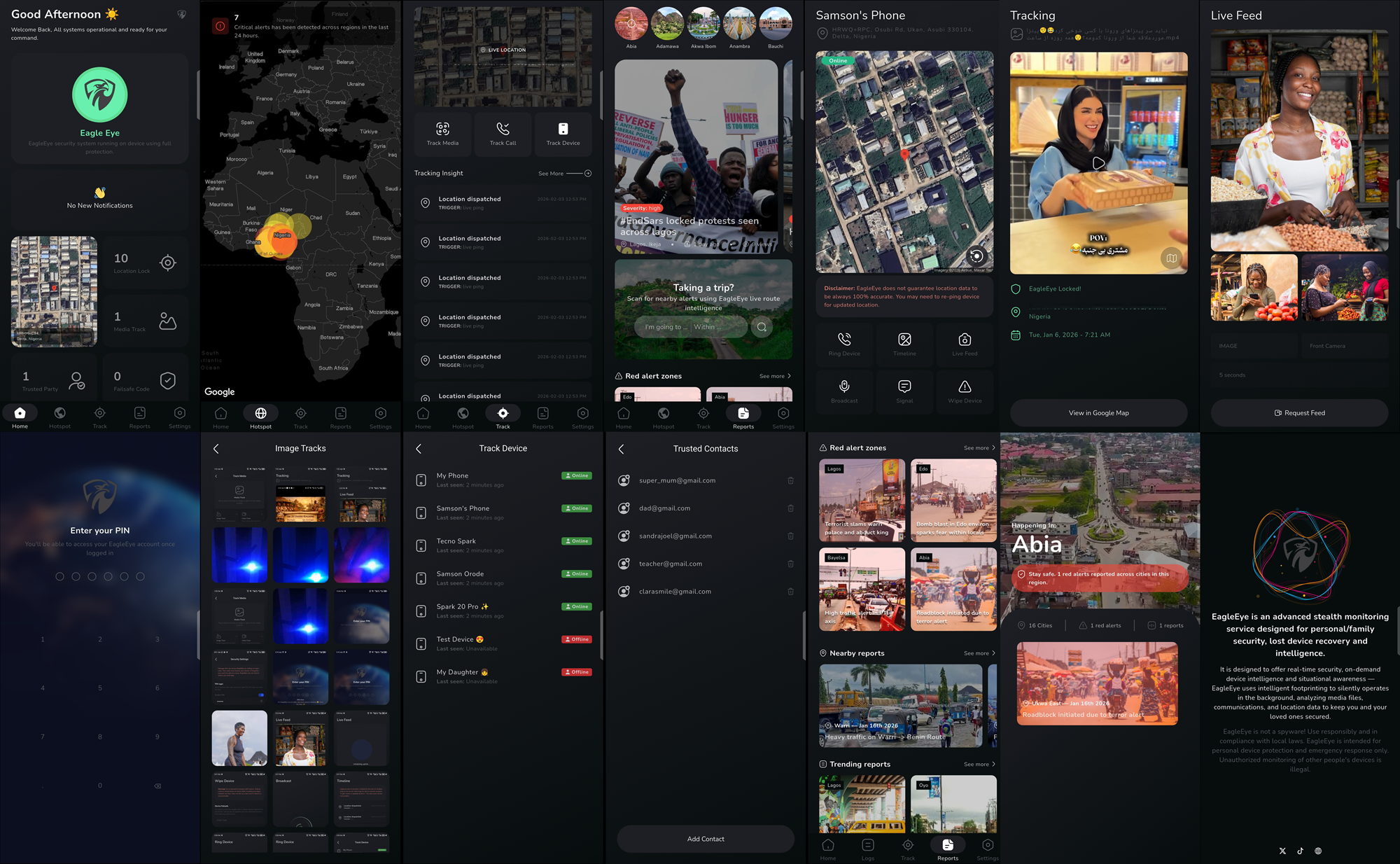The height and width of the screenshot is (864, 1400).
Task: Click View in Google Map button
Action: [x=1098, y=413]
